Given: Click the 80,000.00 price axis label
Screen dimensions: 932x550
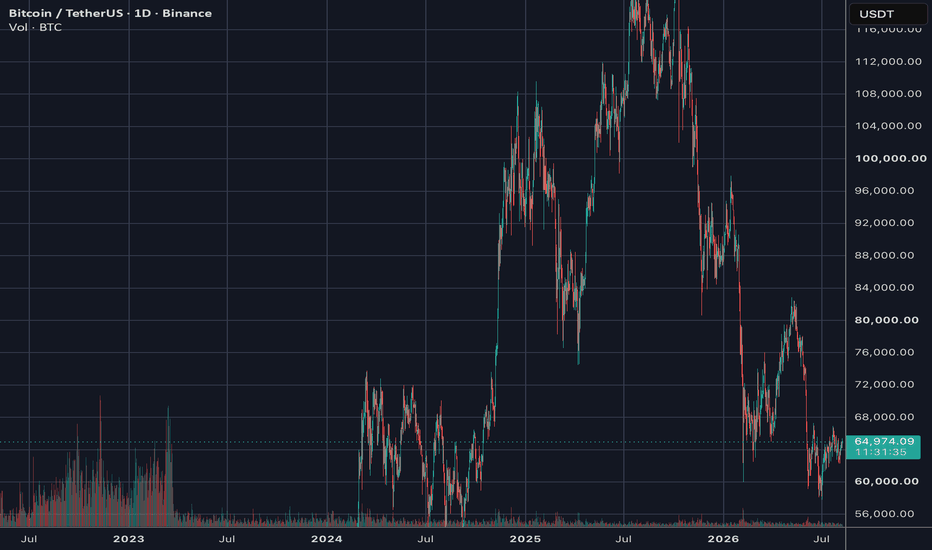Looking at the screenshot, I should pos(886,320).
